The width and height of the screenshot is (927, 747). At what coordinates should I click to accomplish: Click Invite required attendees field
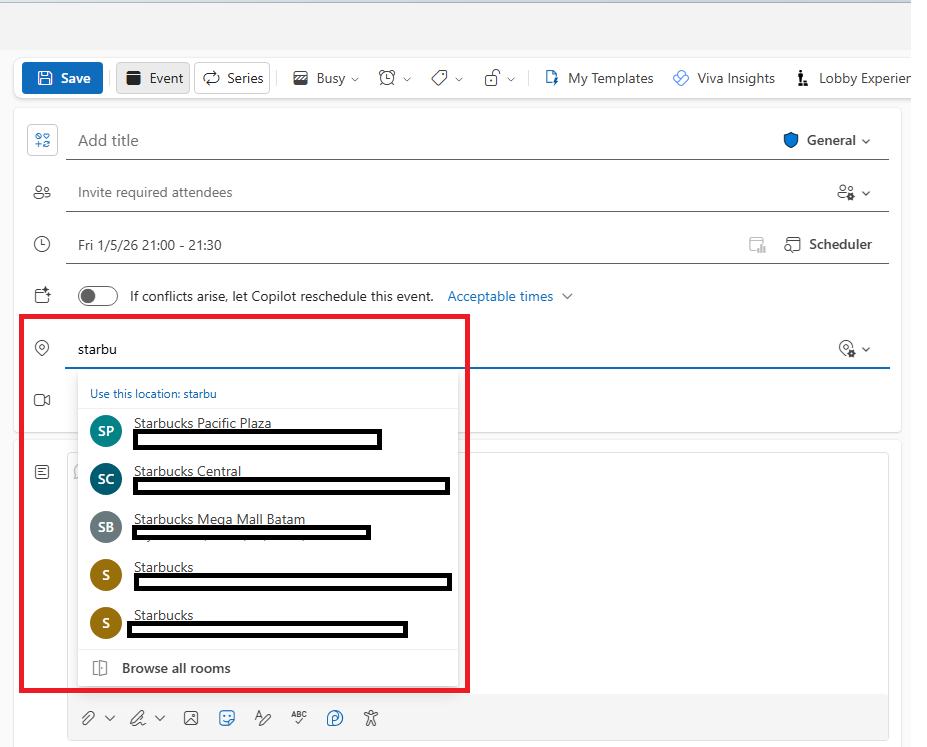pos(443,193)
